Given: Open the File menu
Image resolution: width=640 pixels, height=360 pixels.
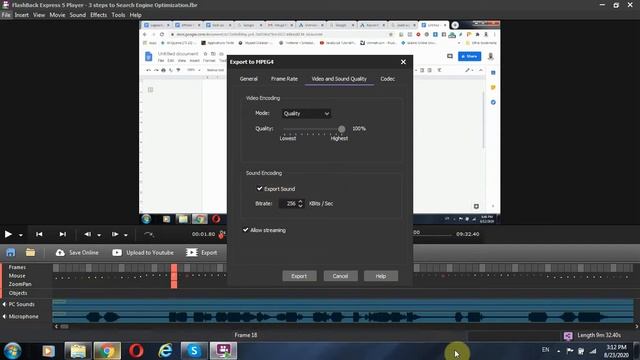Looking at the screenshot, I should click(6, 15).
